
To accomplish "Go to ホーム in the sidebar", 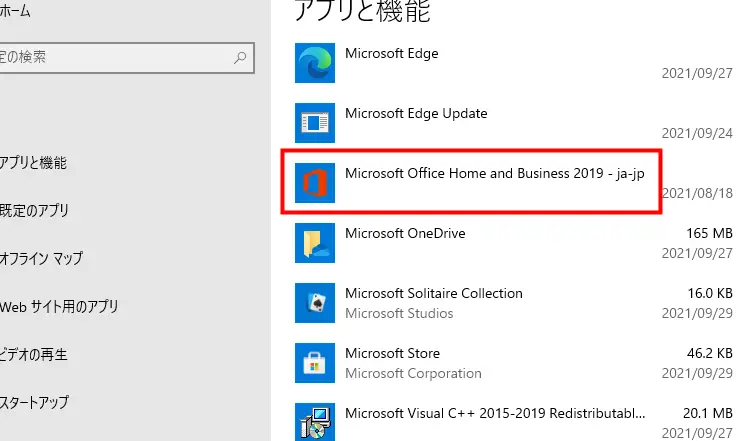I will tap(14, 12).
